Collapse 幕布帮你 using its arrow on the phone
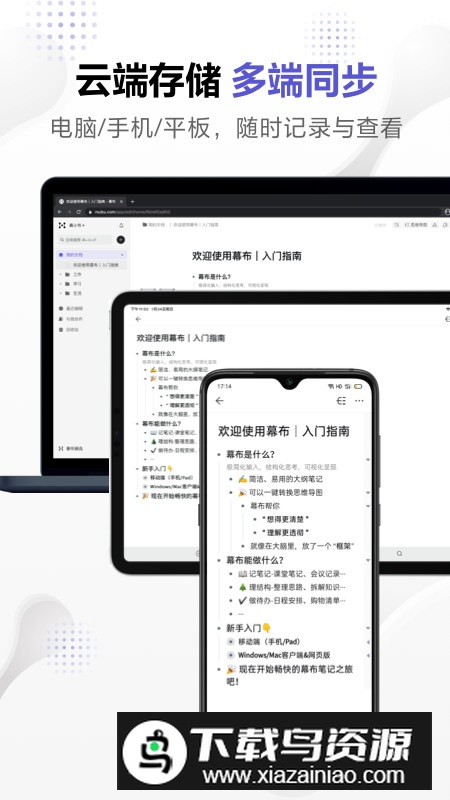 pyautogui.click(x=368, y=506)
